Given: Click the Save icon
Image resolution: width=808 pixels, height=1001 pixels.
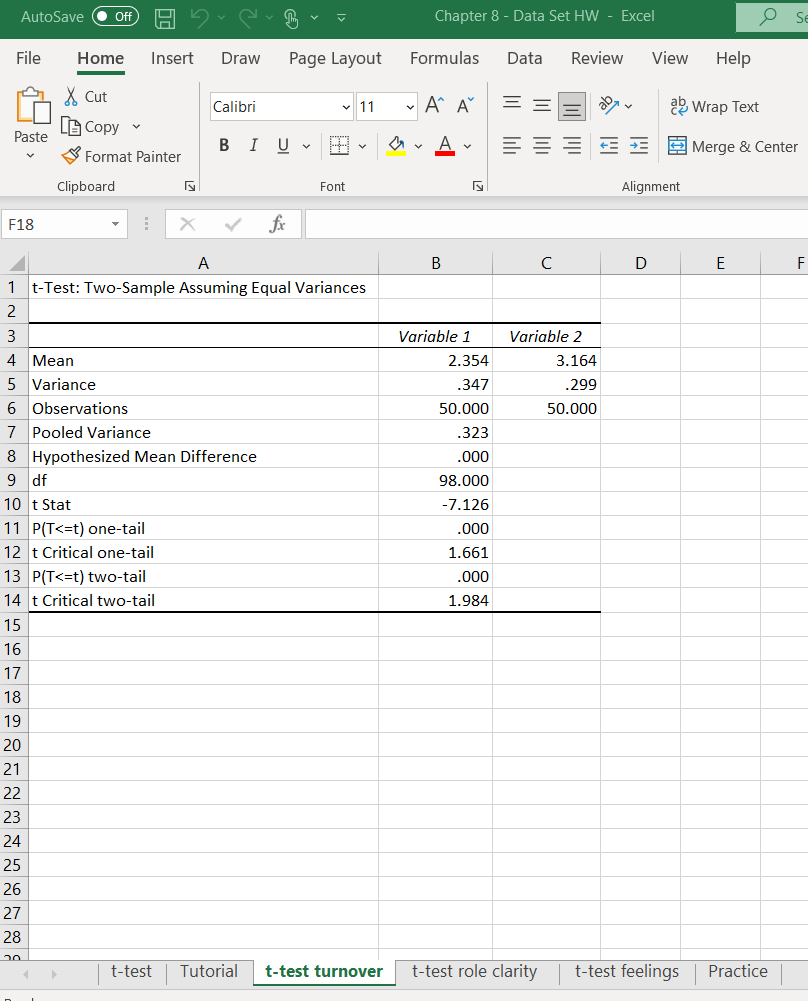Looking at the screenshot, I should (x=164, y=17).
